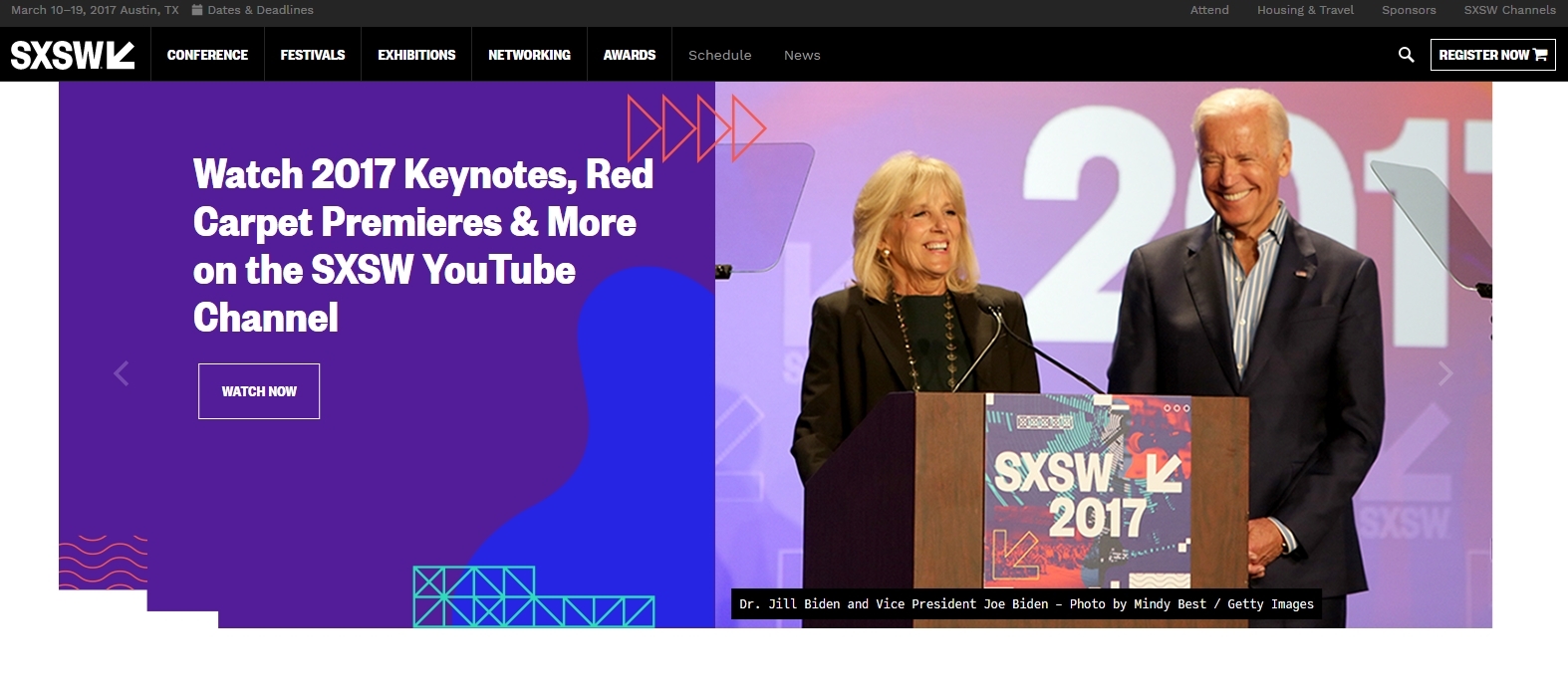
Task: Open the News page
Action: (x=802, y=55)
